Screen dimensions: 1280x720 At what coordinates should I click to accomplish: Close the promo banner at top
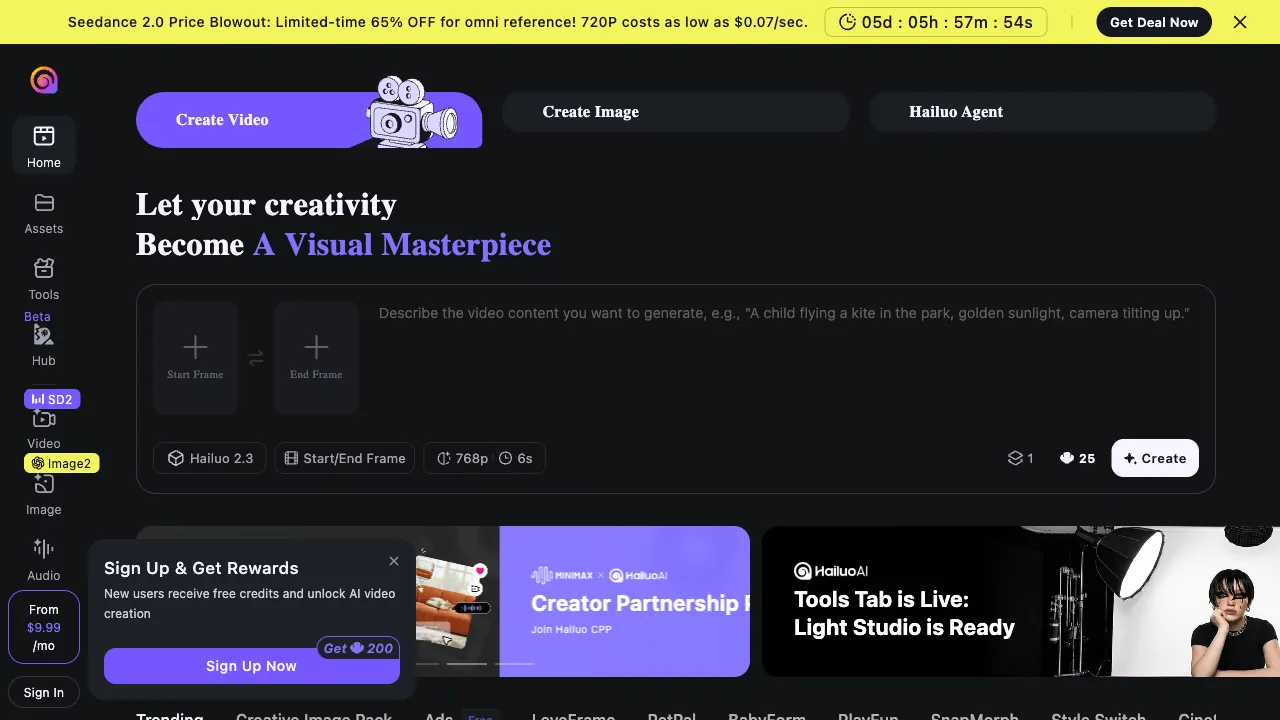click(1240, 22)
